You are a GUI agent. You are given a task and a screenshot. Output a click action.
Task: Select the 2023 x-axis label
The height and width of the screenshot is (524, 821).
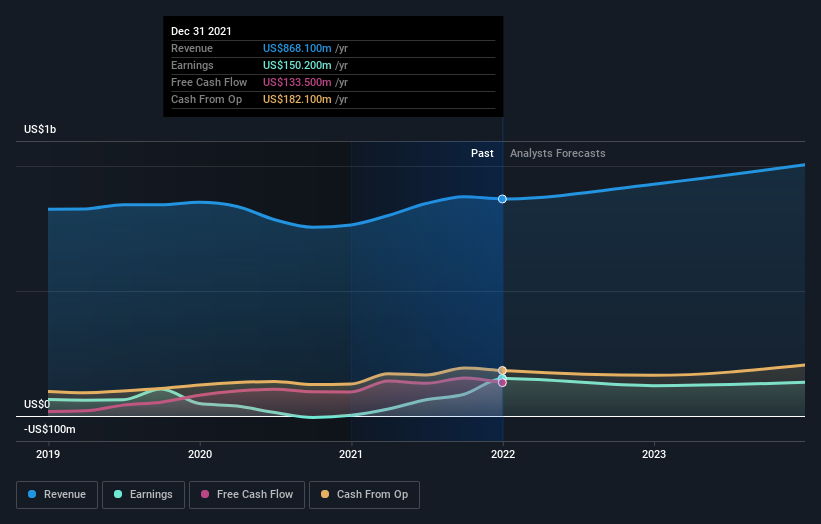pyautogui.click(x=654, y=454)
